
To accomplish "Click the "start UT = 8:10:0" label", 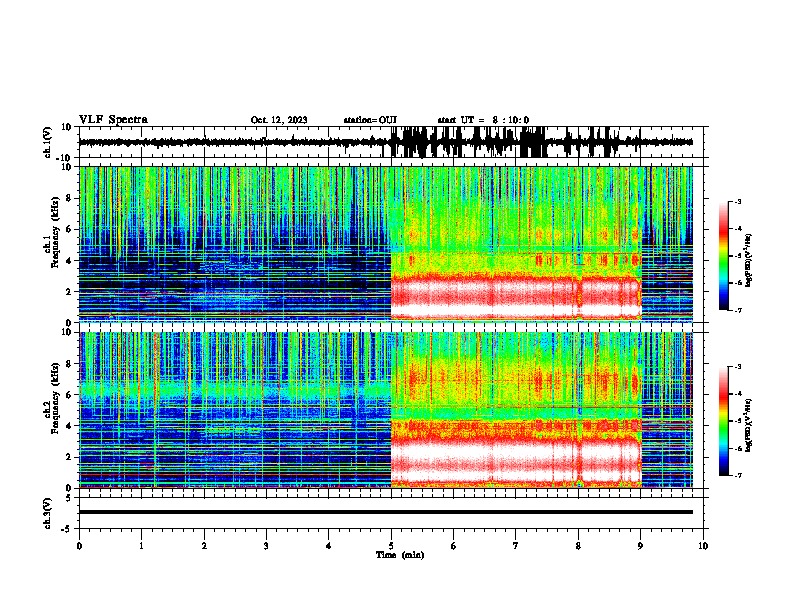I will coord(483,120).
